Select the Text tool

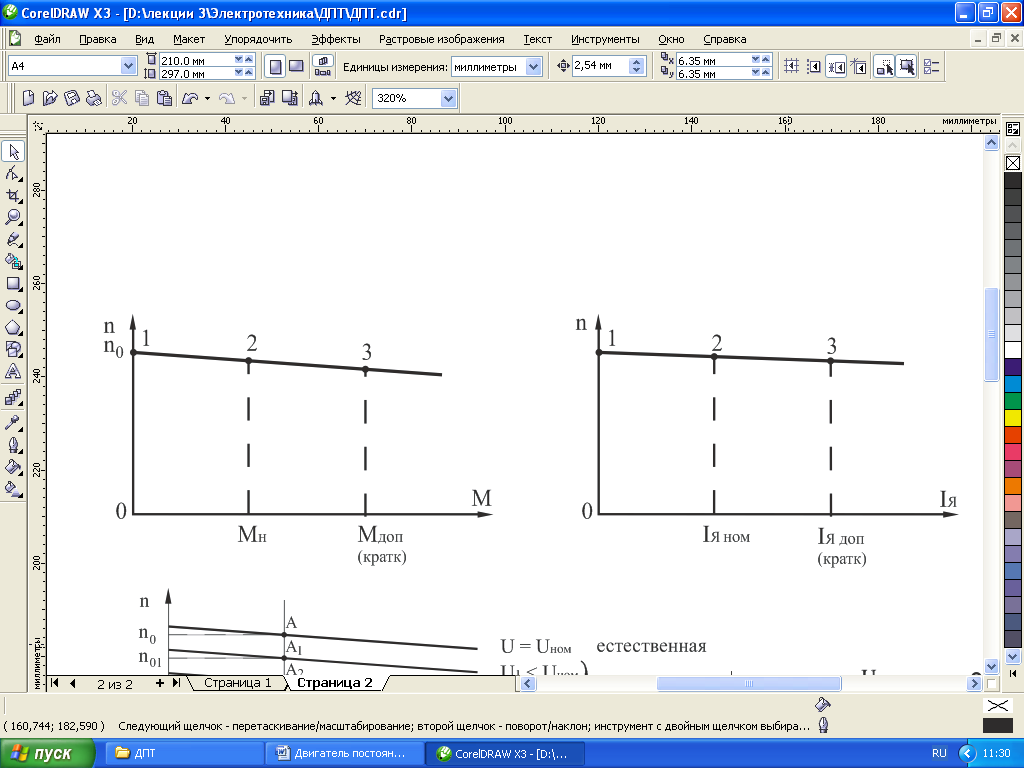(x=13, y=372)
